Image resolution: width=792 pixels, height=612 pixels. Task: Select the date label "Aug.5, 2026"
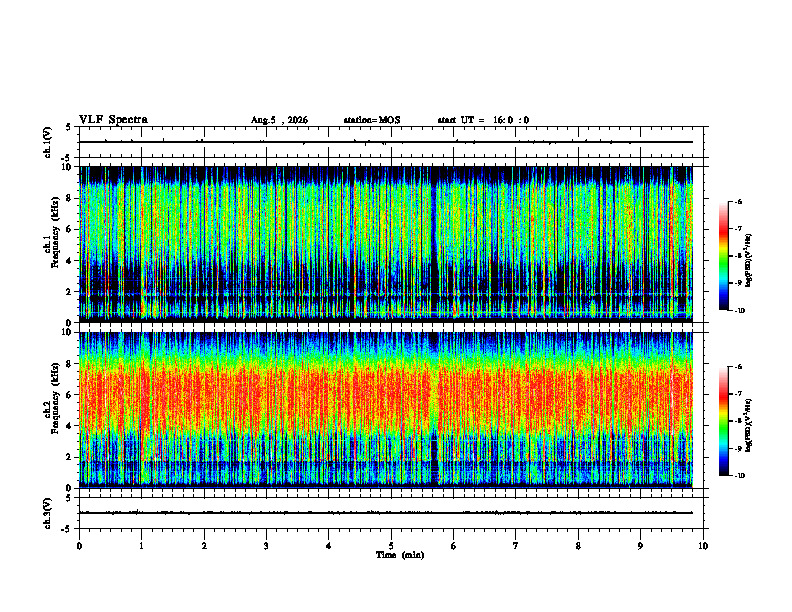click(x=279, y=120)
